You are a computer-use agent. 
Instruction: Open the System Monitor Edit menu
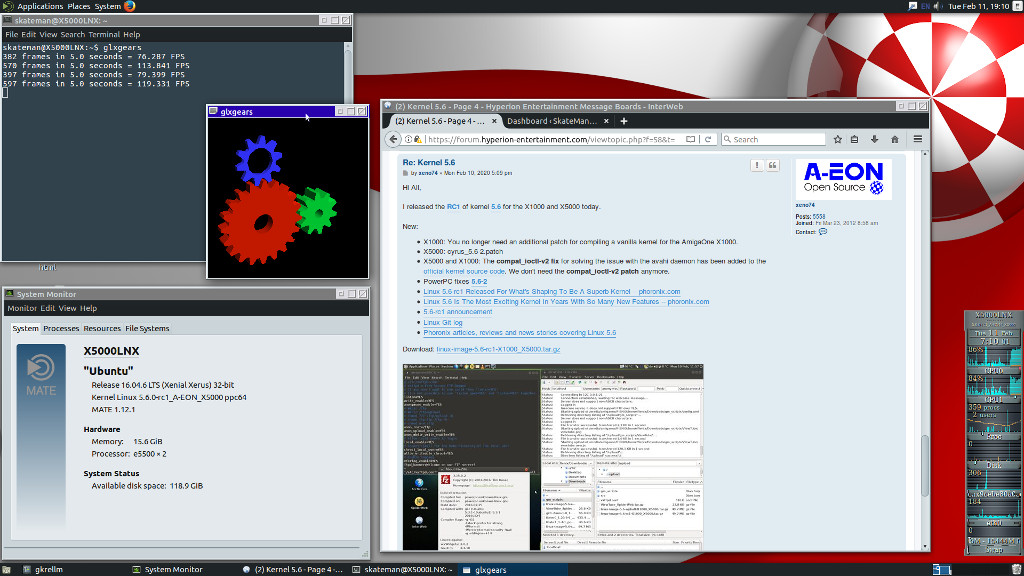(x=48, y=308)
